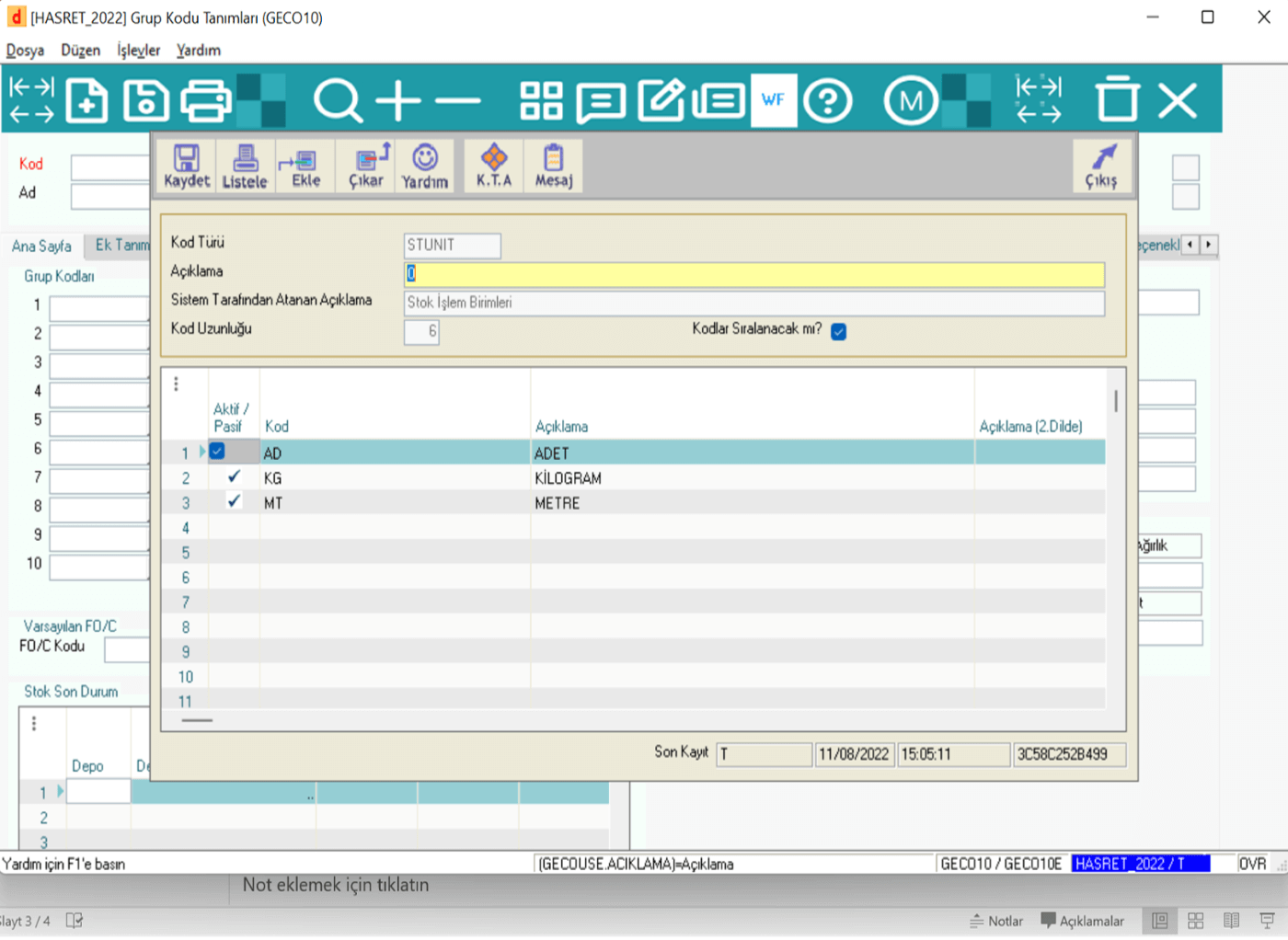This screenshot has width=1288, height=940.
Task: Click the tab scroll right arrow
Action: click(1209, 245)
